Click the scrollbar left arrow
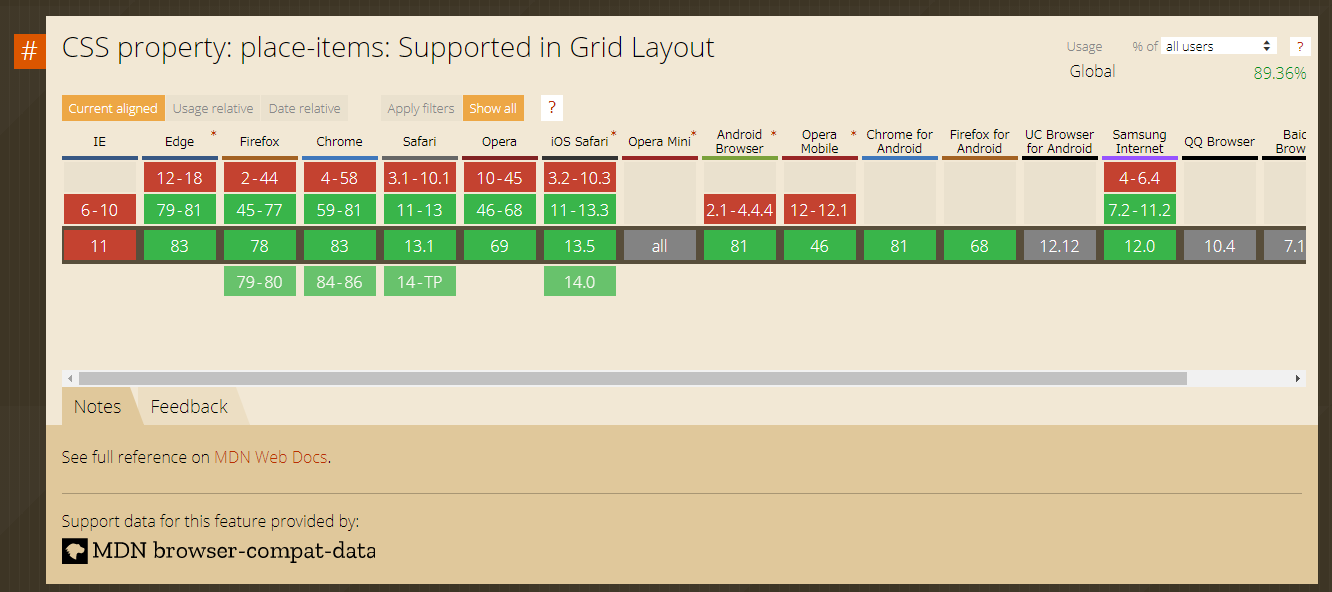The image size is (1332, 592). [70, 379]
